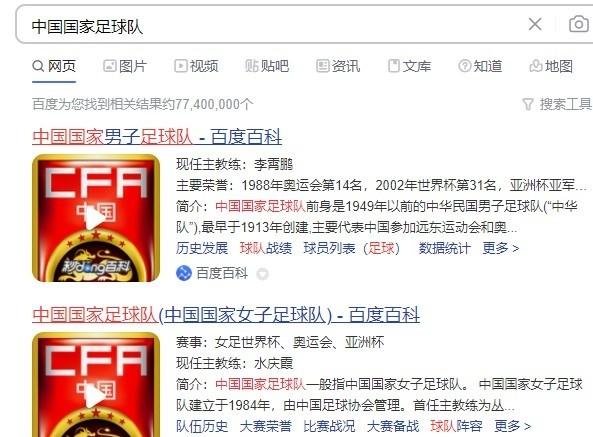Open the 资讯 tab
Image resolution: width=593 pixels, height=437 pixels.
[338, 66]
